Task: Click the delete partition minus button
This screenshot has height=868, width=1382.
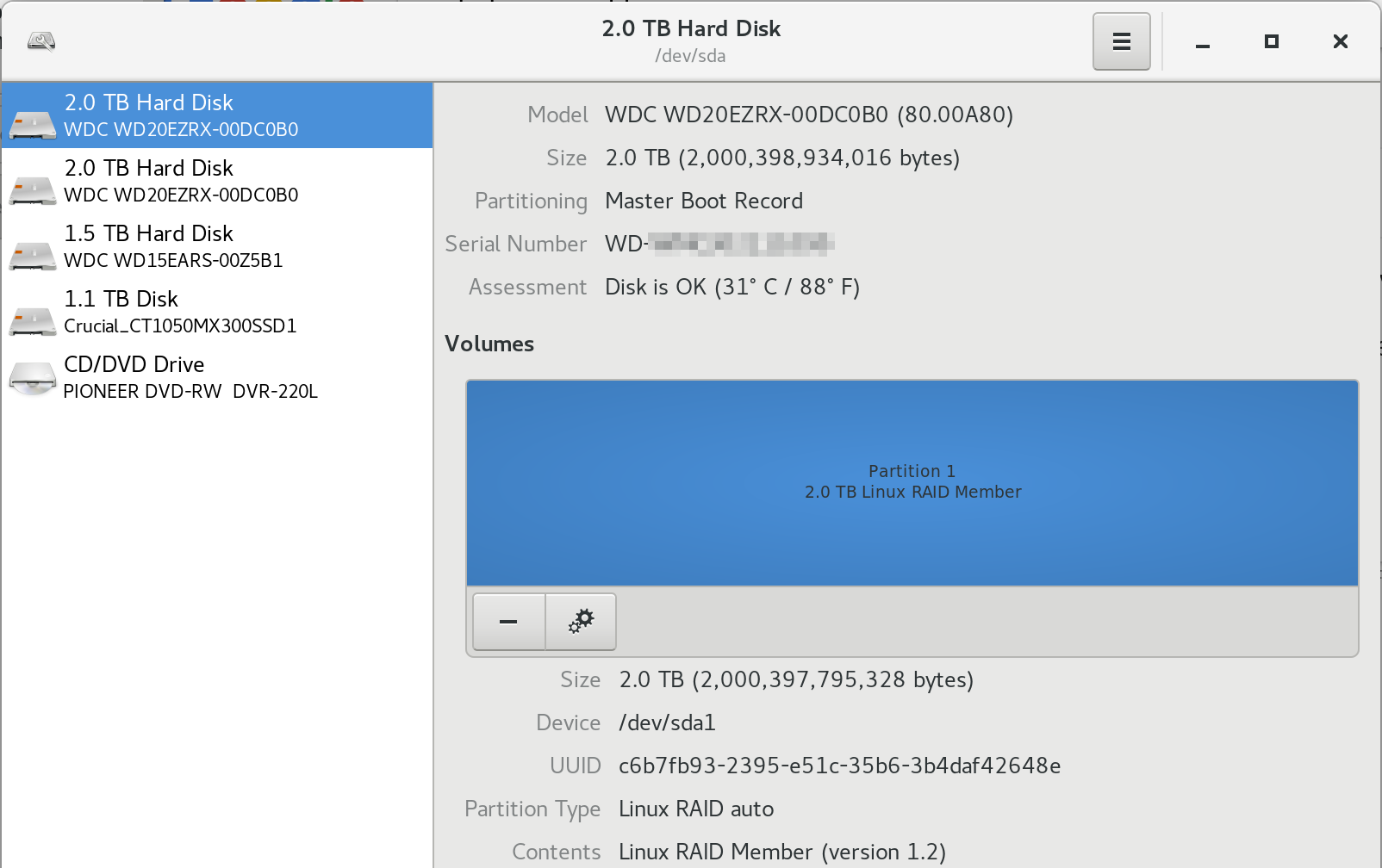Action: coord(508,621)
